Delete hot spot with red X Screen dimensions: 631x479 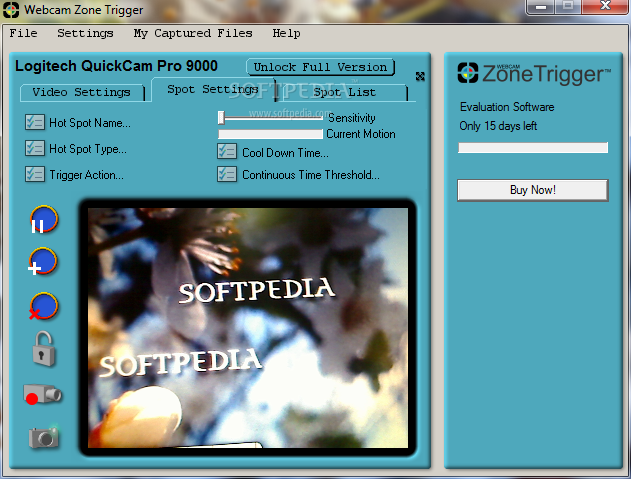(x=43, y=306)
